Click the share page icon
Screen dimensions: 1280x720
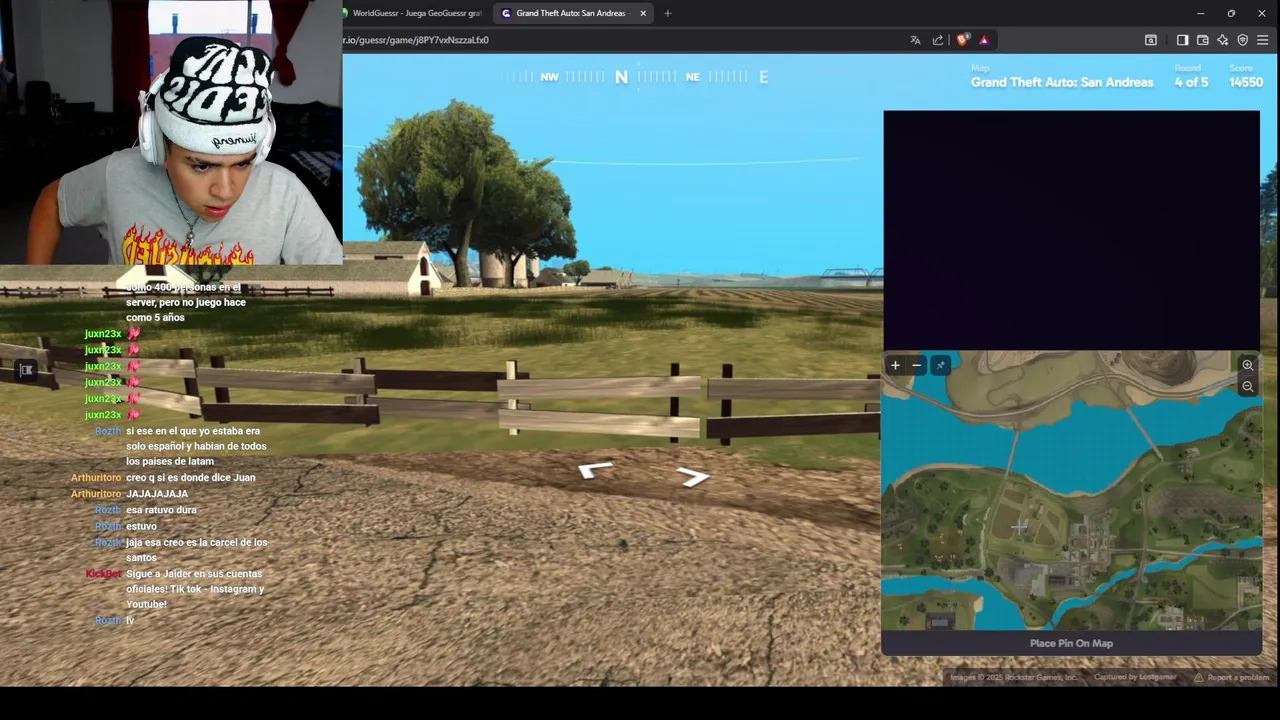tap(938, 40)
